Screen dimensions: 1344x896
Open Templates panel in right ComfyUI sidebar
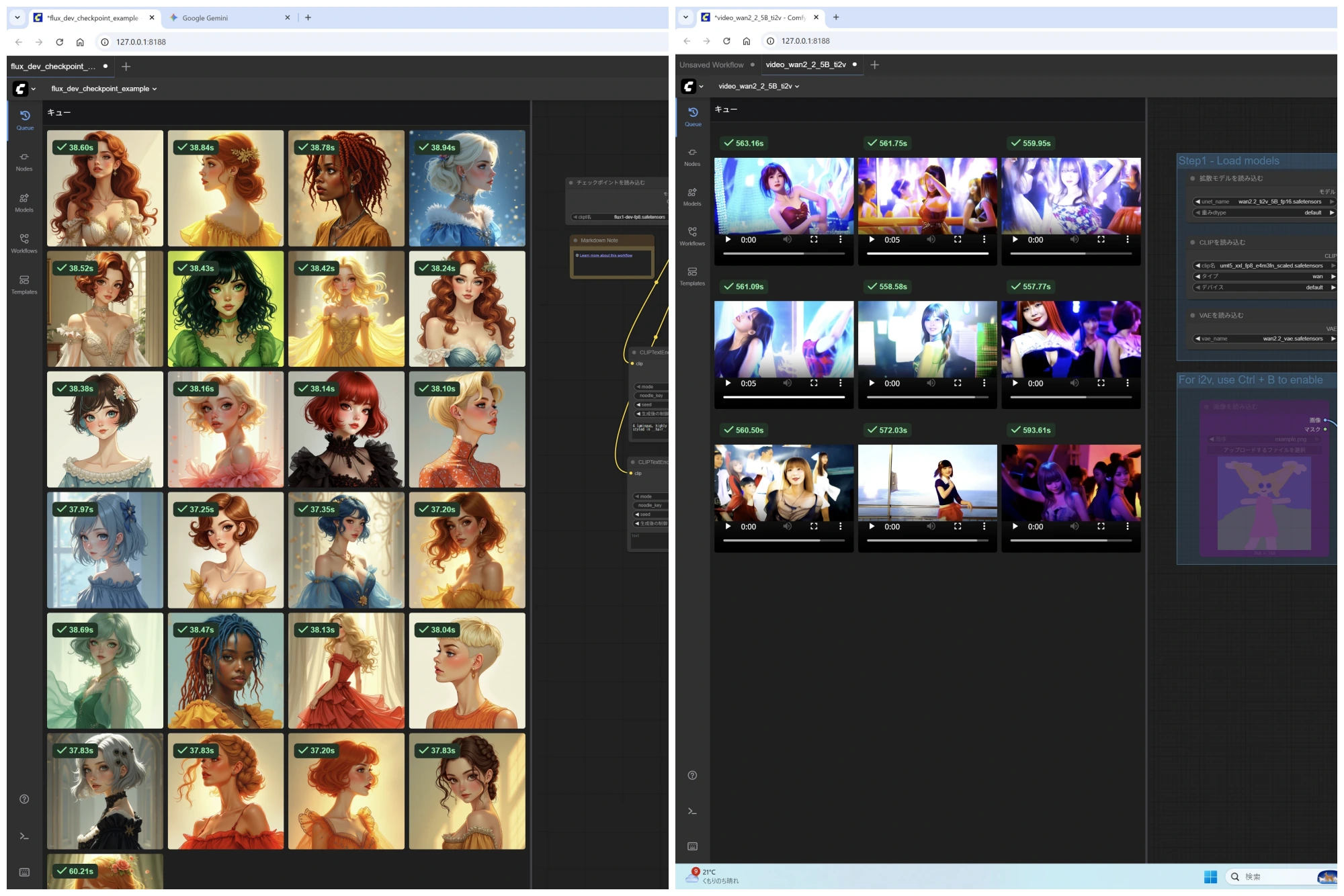pos(692,275)
